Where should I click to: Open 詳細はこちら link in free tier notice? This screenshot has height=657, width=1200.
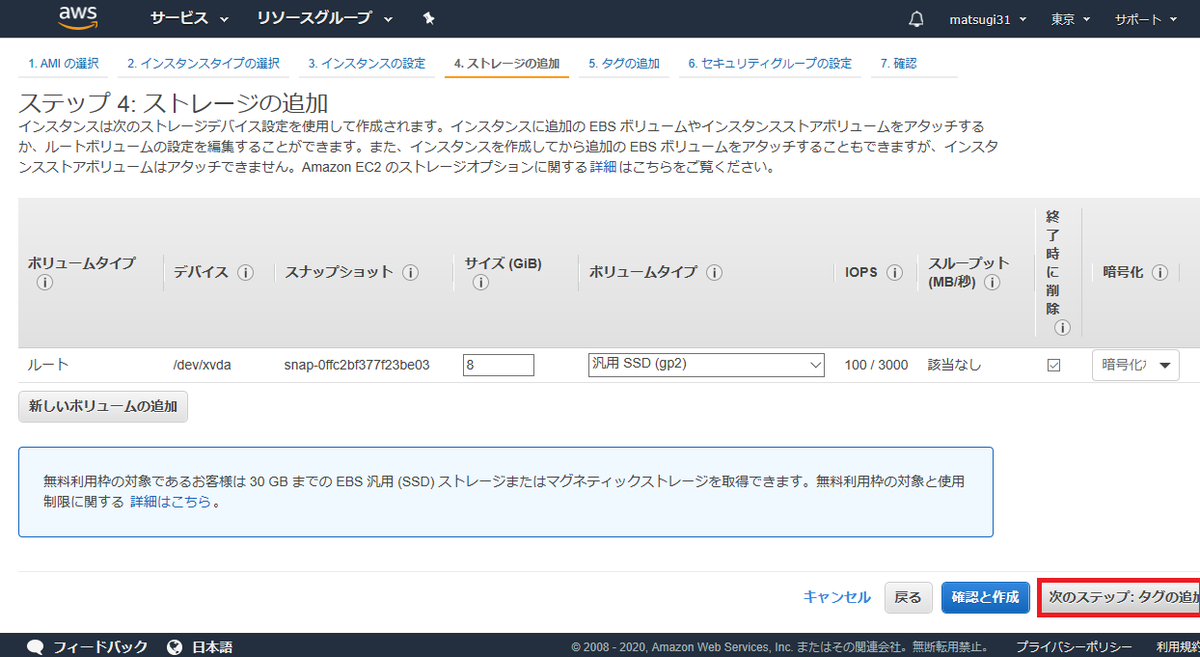(x=170, y=502)
